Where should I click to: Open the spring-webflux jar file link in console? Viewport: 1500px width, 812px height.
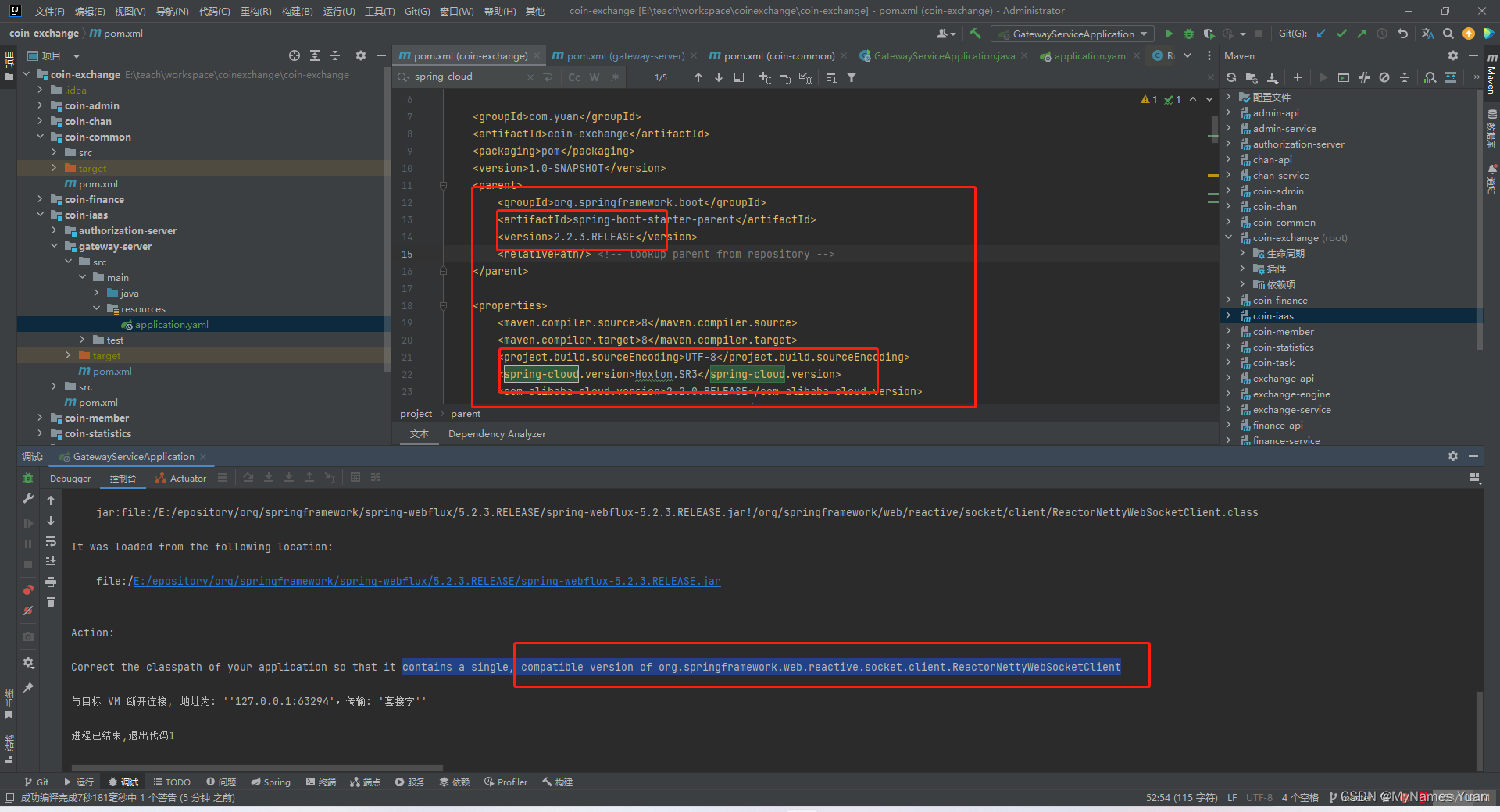(x=426, y=581)
